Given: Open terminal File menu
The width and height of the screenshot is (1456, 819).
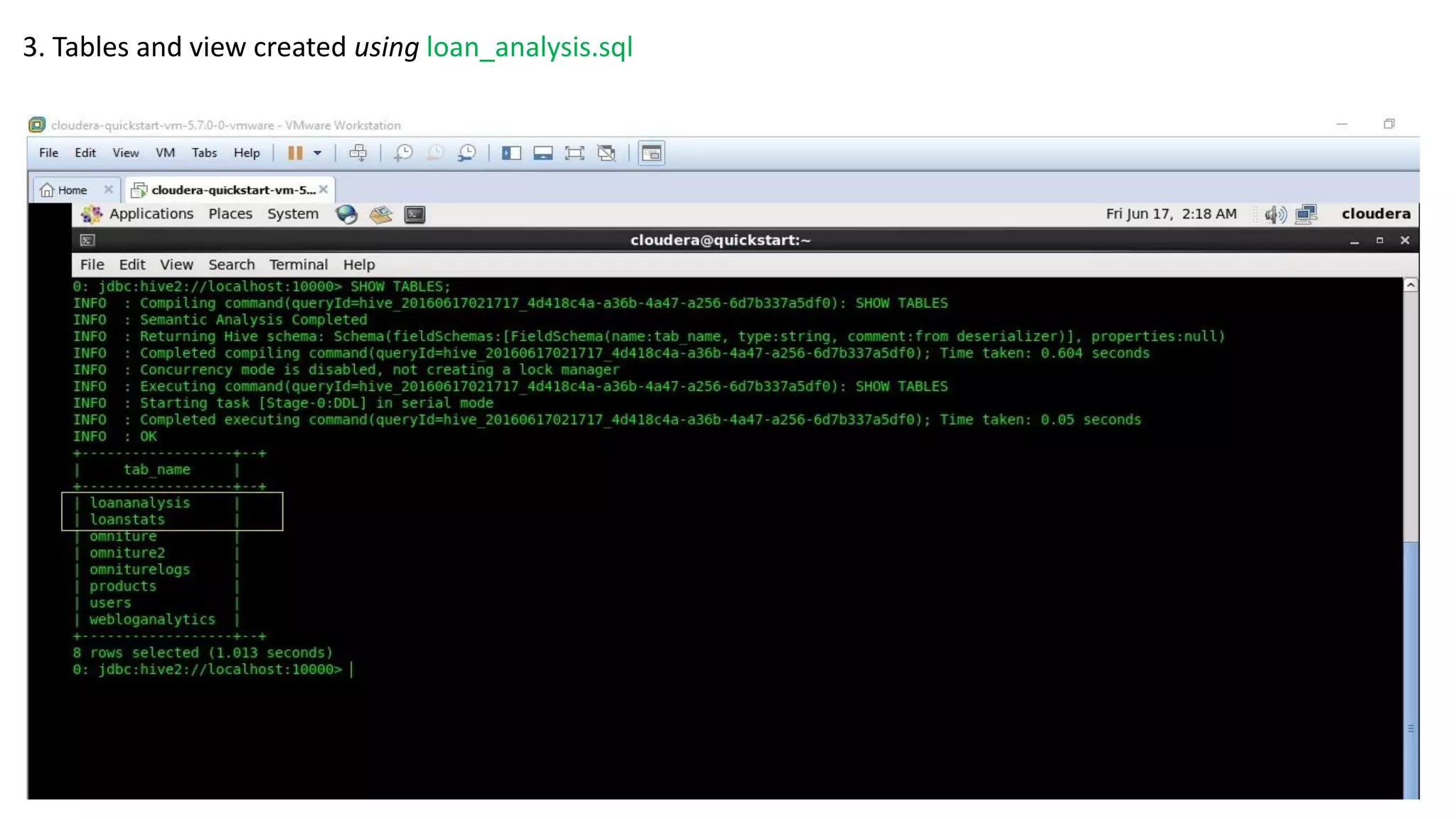Looking at the screenshot, I should click(92, 264).
